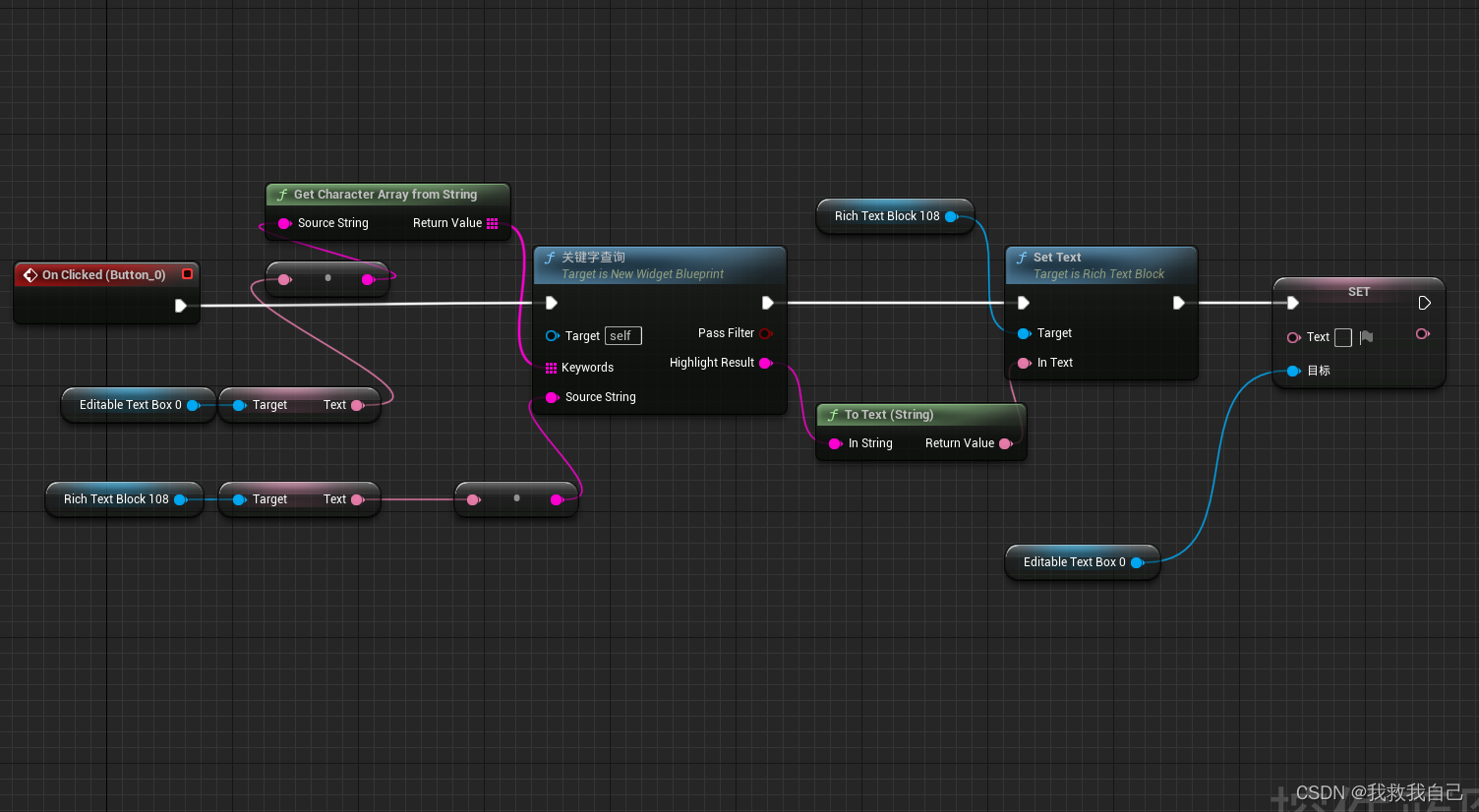
Task: Select the SET node header
Action: click(x=1359, y=292)
